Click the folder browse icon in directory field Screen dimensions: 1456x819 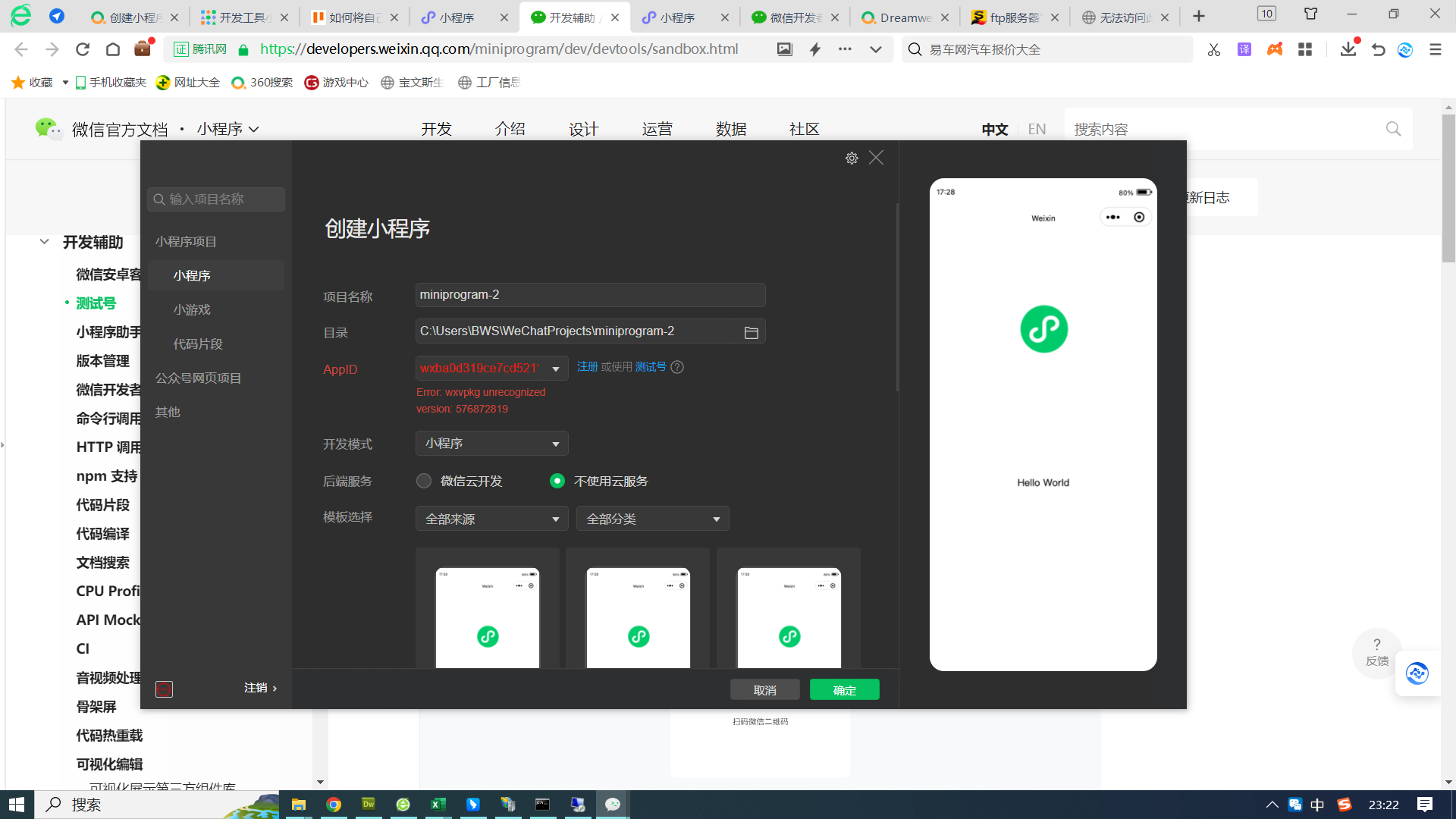coord(751,332)
